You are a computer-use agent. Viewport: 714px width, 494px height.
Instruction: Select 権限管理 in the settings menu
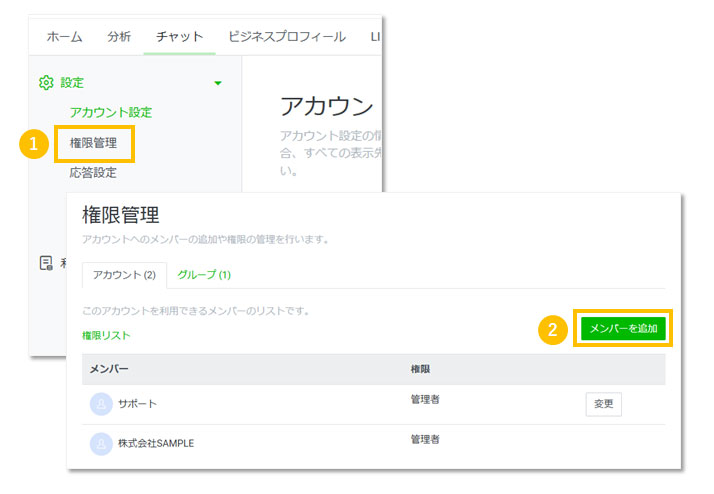93,143
